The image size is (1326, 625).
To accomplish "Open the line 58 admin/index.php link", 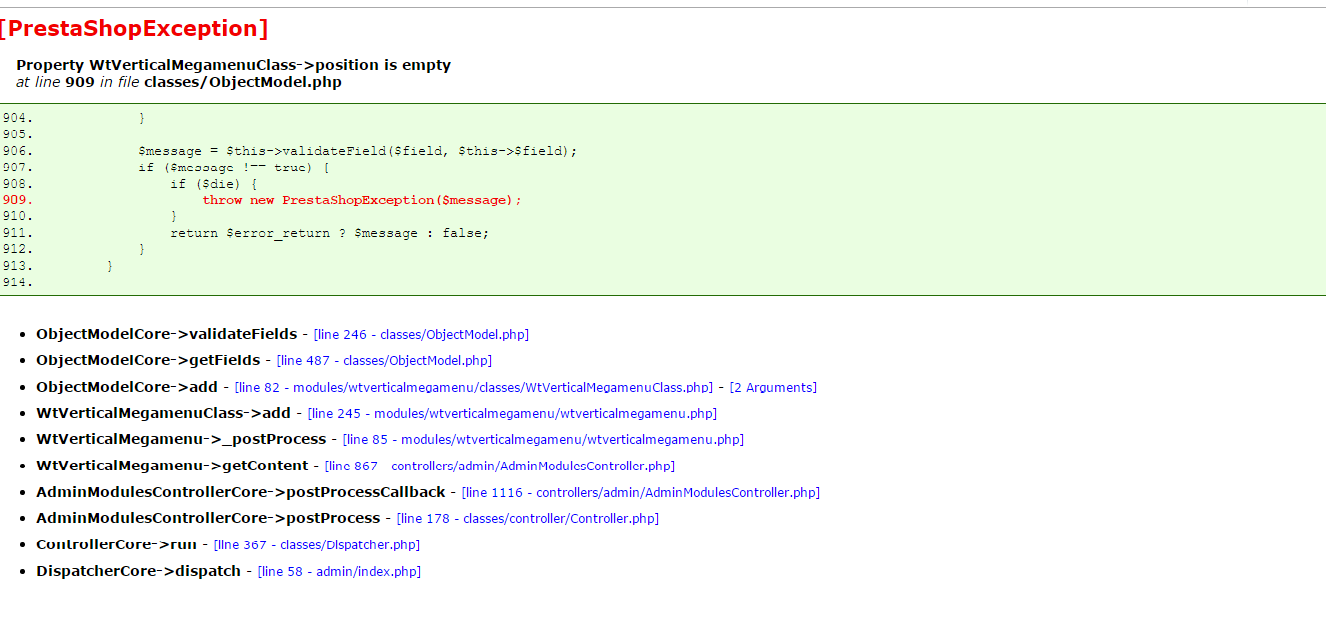I will [339, 571].
